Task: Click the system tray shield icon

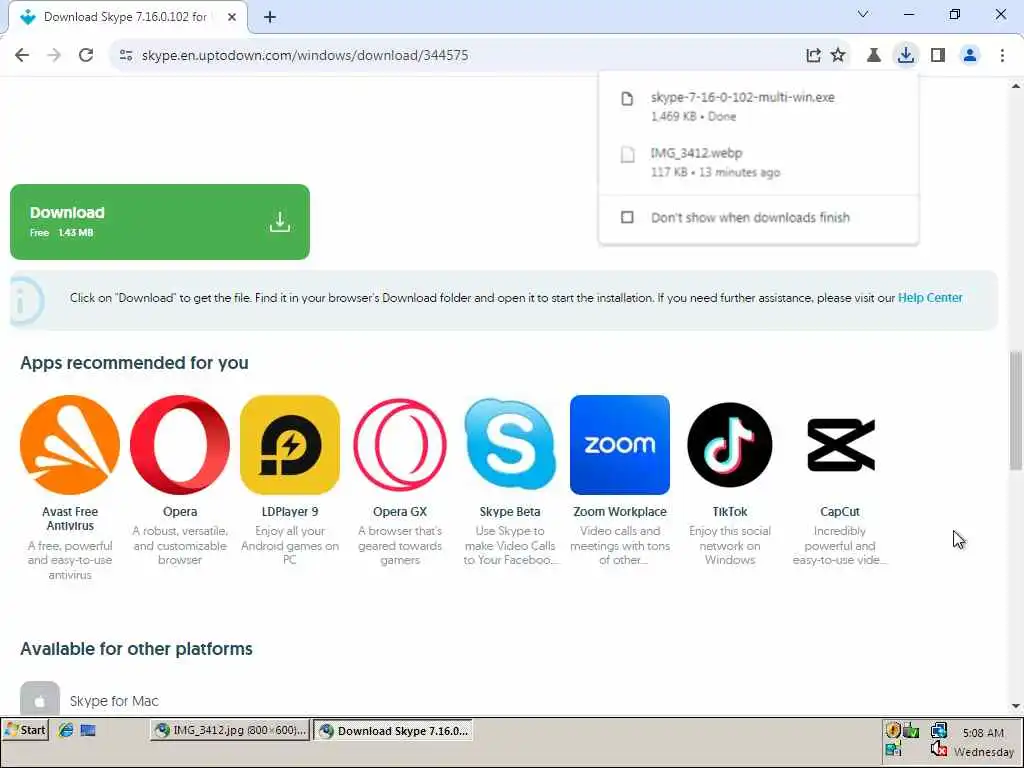Action: pyautogui.click(x=893, y=730)
